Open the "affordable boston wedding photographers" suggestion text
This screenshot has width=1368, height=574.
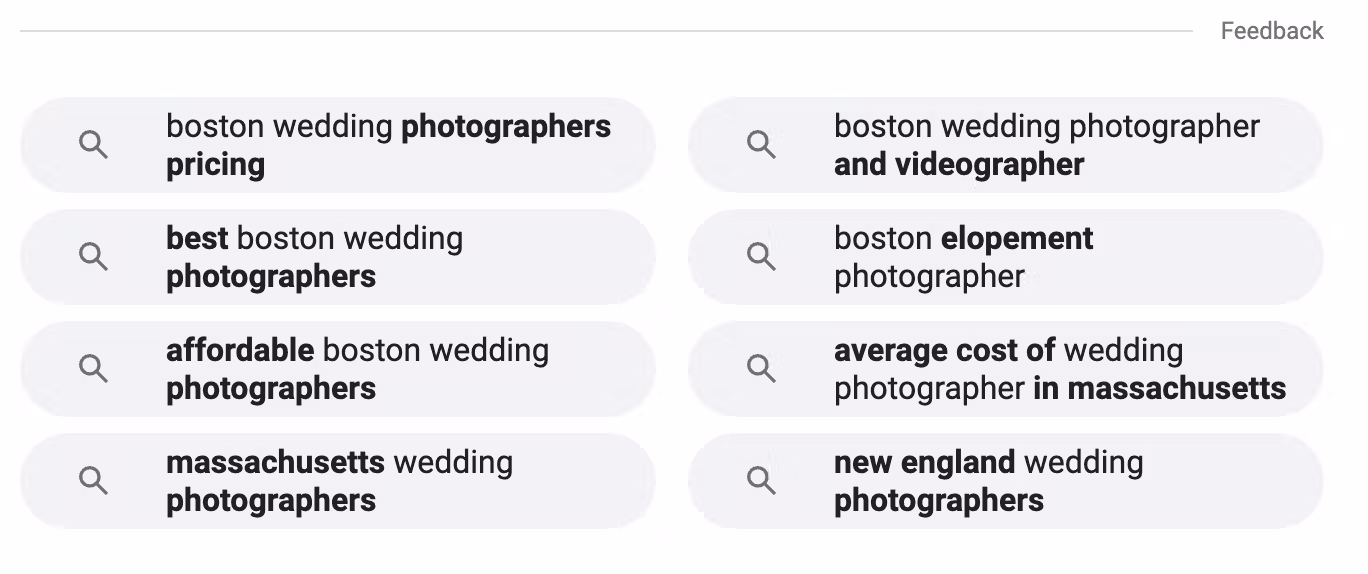point(357,369)
